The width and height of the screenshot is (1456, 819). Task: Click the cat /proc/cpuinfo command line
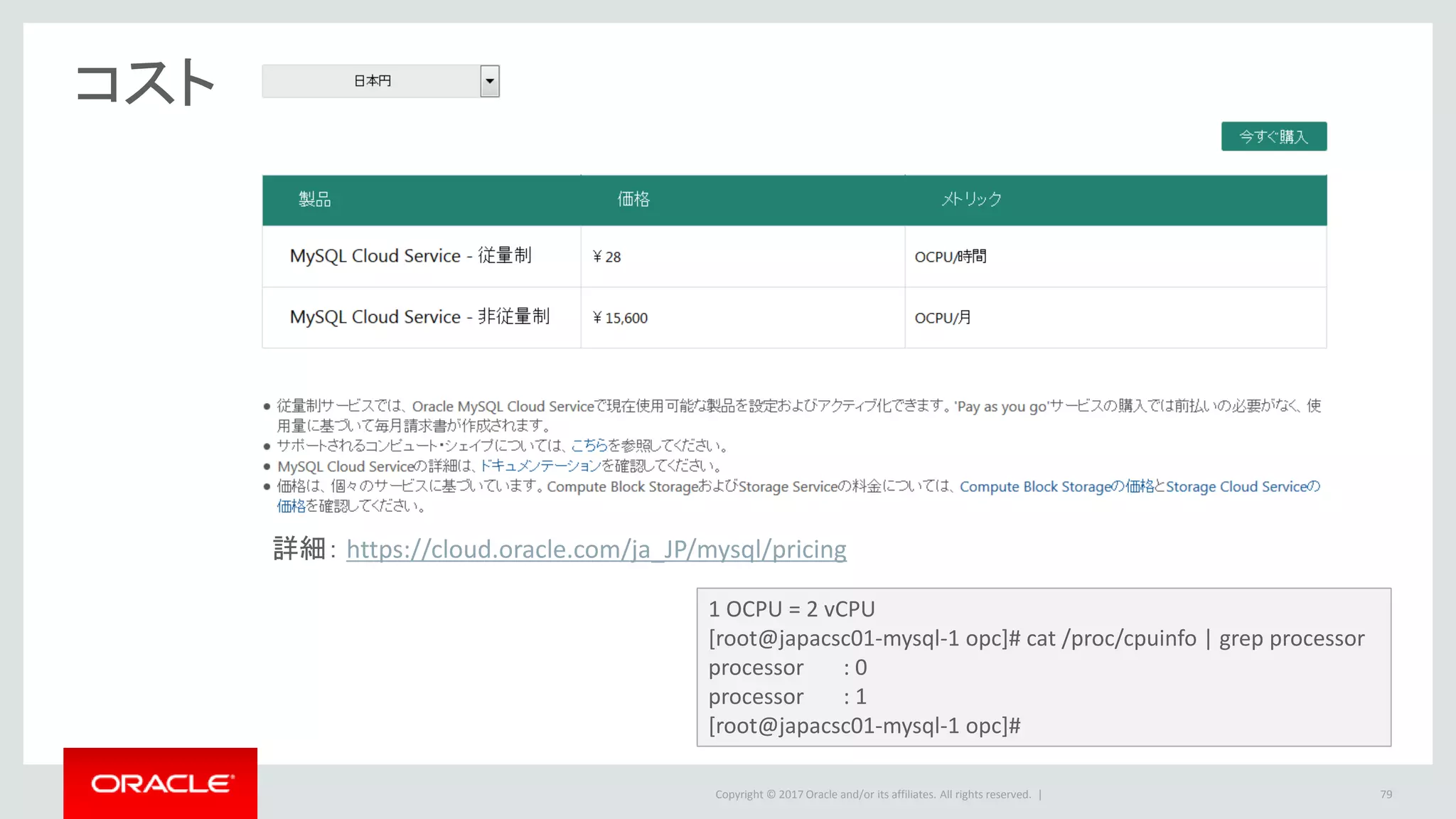(x=1037, y=638)
